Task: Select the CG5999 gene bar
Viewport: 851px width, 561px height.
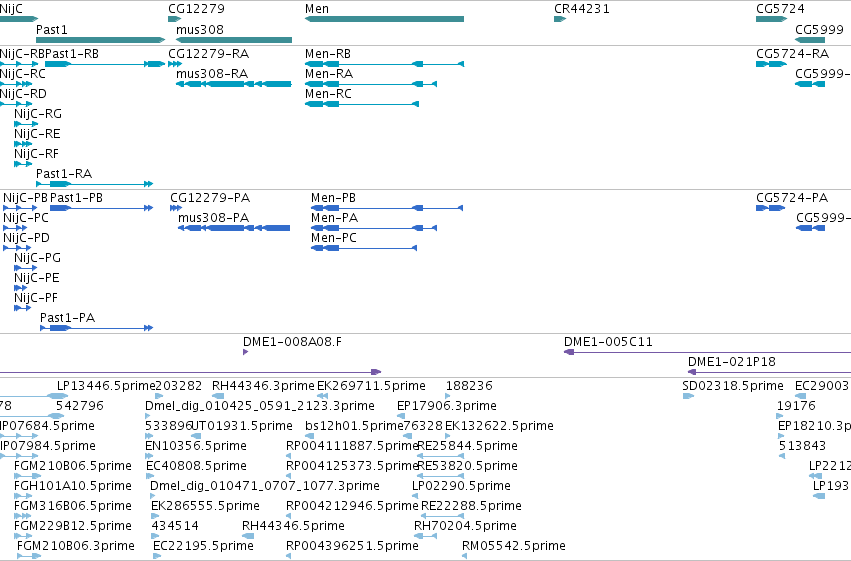Action: (810, 40)
